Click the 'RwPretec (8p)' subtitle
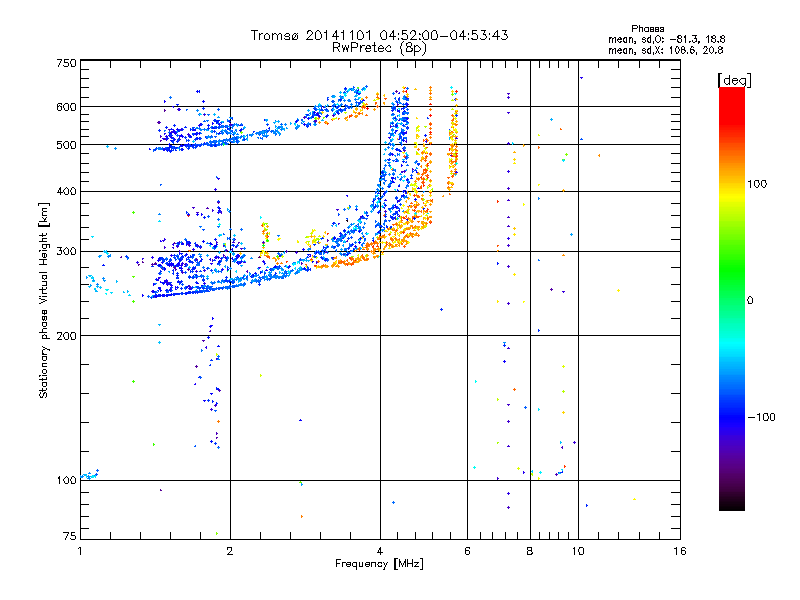This screenshot has height=600, width=800. [379, 48]
